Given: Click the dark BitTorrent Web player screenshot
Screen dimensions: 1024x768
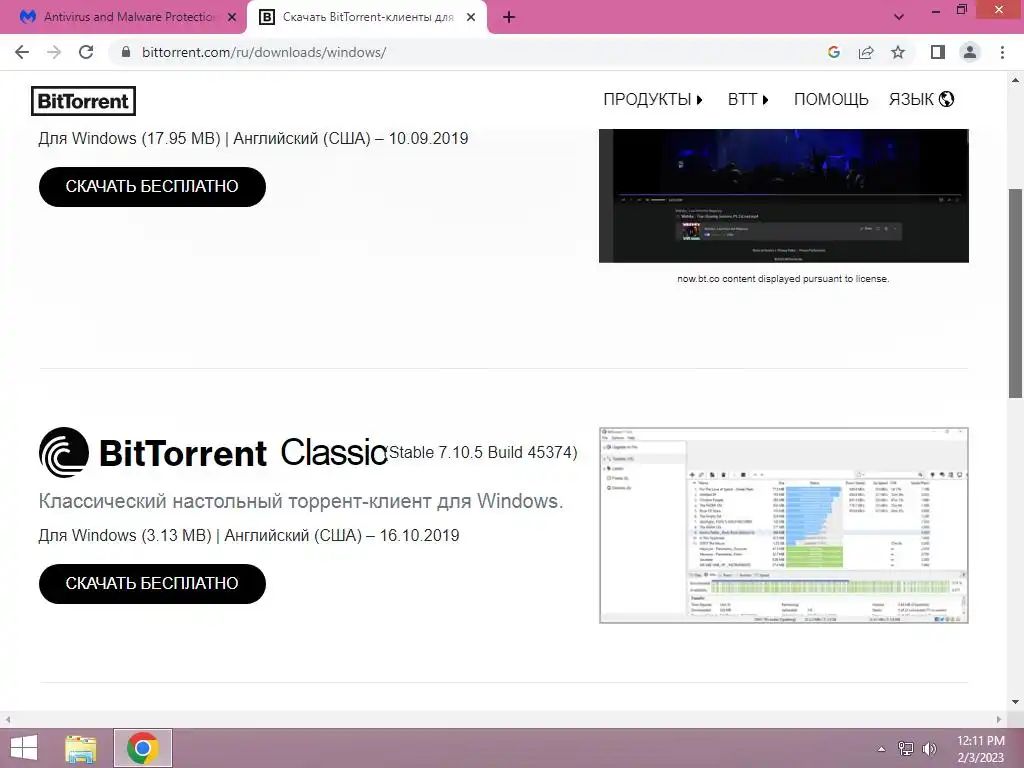Looking at the screenshot, I should tap(784, 196).
